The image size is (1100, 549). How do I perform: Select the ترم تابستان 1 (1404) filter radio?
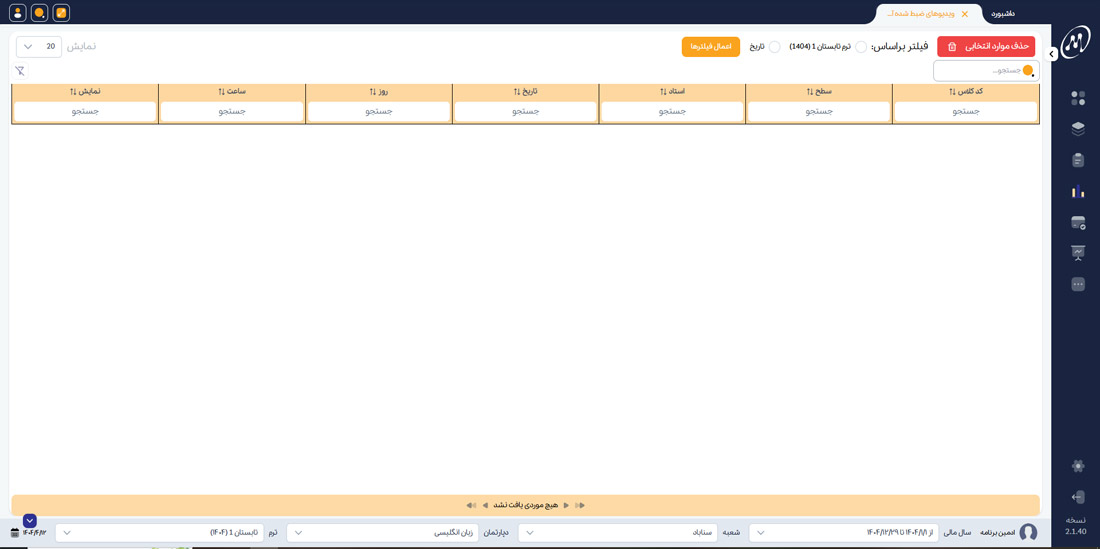click(861, 47)
